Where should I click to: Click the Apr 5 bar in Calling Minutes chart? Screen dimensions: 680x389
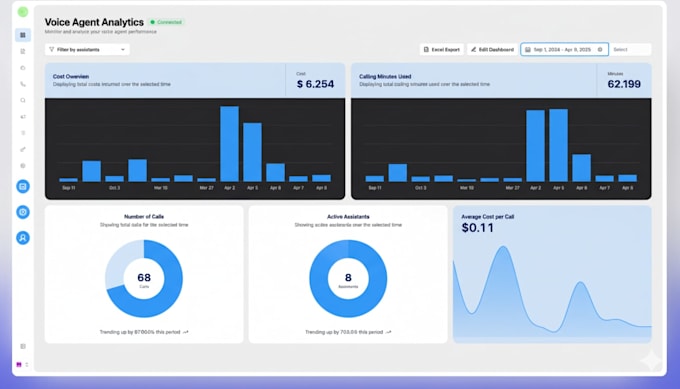click(559, 145)
